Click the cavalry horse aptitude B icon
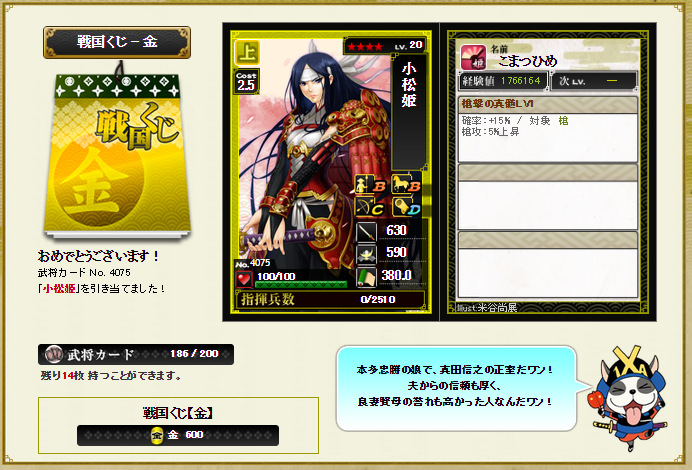Image resolution: width=692 pixels, height=470 pixels. click(406, 184)
